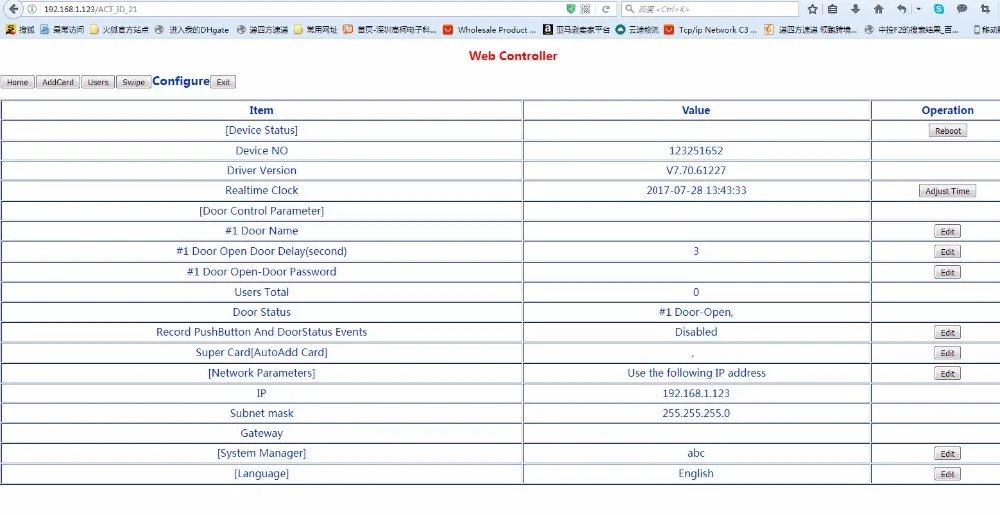Bookmark this page with the star icon

tap(812, 9)
